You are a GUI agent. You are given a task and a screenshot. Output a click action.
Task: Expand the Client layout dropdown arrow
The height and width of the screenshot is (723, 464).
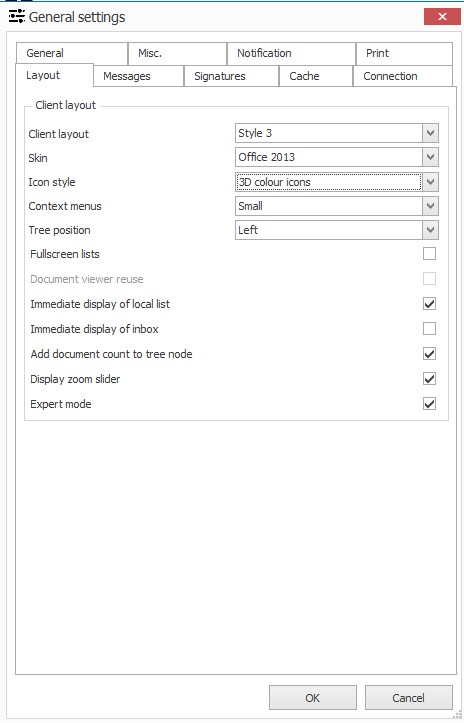click(430, 133)
